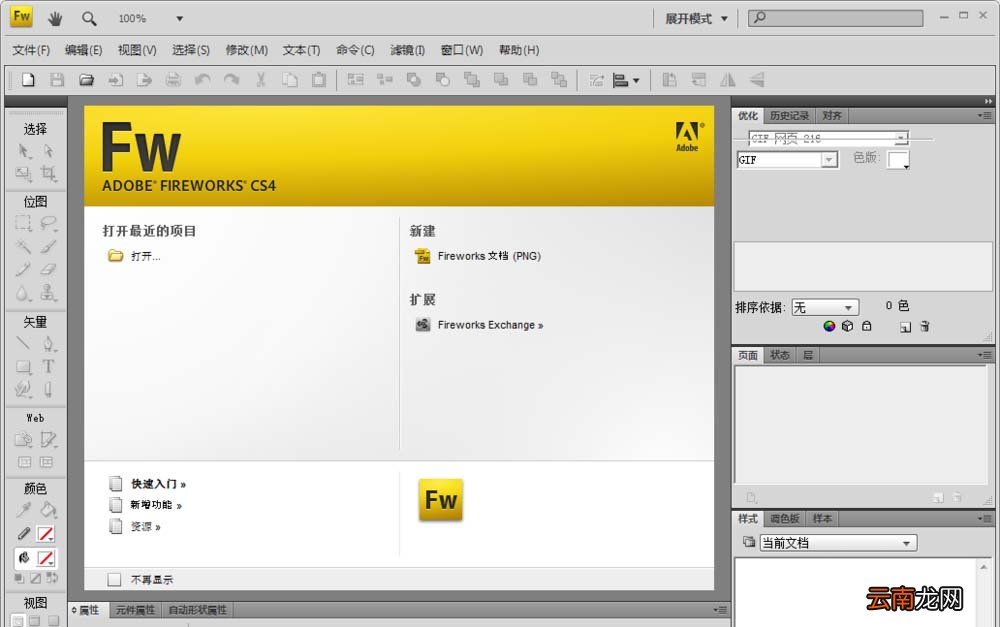This screenshot has height=627, width=1000.
Task: Open the 展开模式 workspace dropdown
Action: [697, 18]
